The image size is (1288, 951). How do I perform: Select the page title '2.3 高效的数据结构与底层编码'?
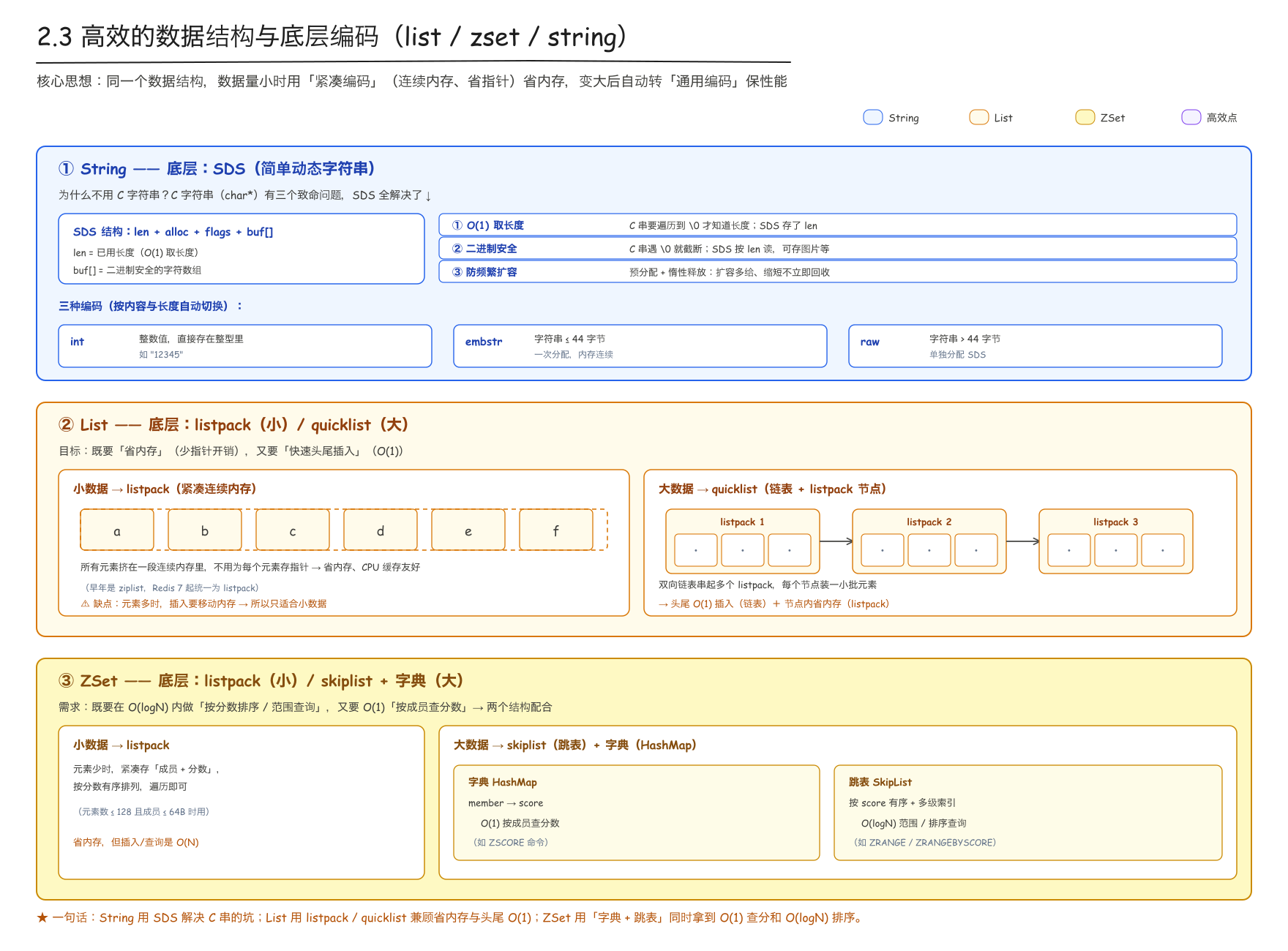coord(332,37)
